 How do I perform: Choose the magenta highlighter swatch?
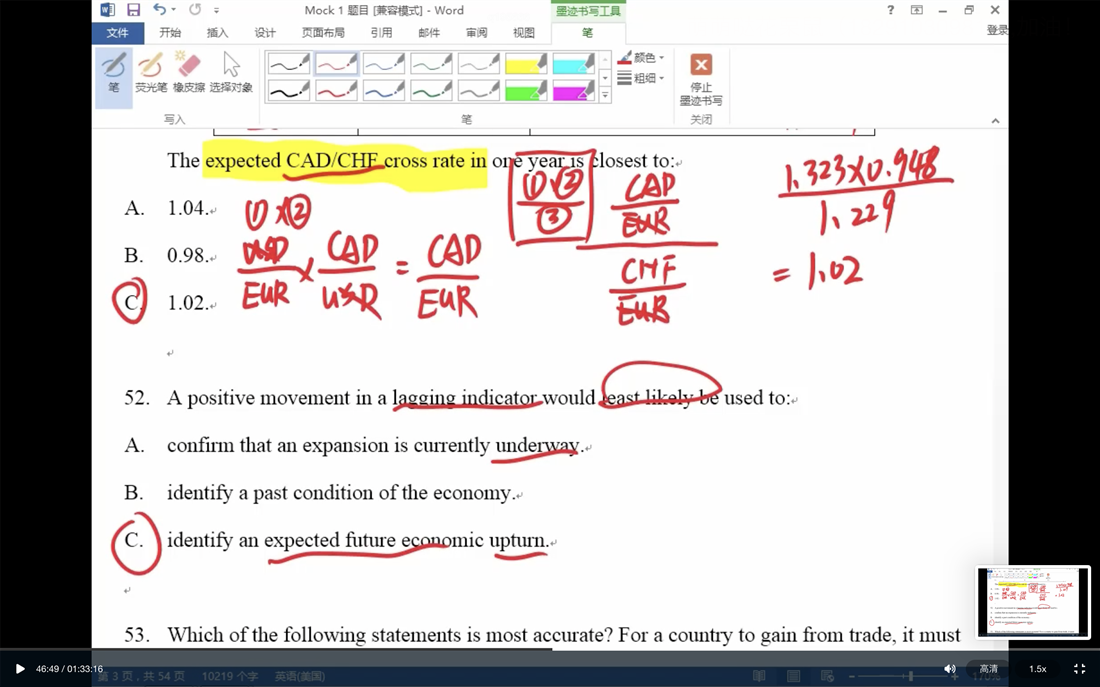point(574,90)
